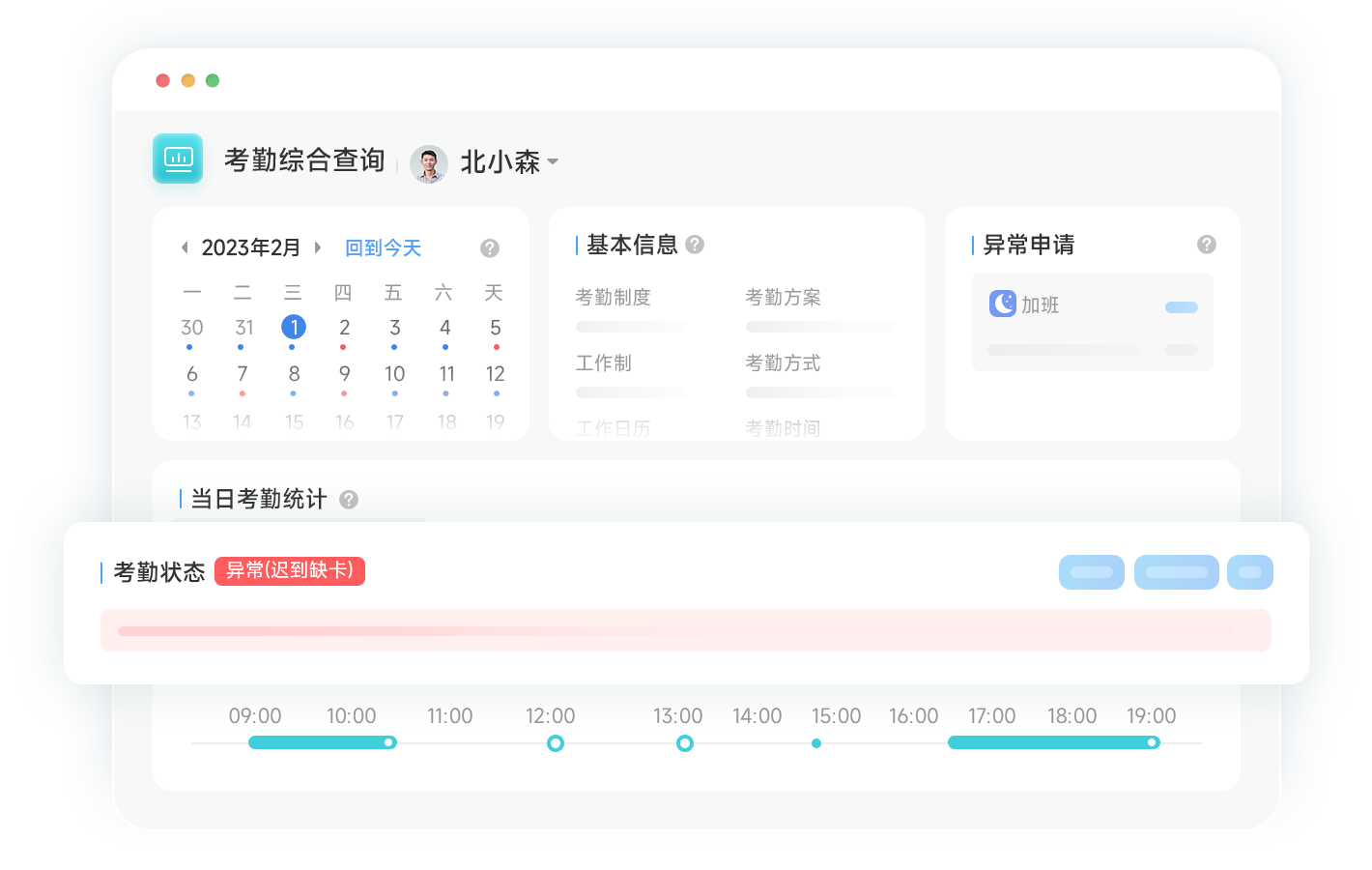The image size is (1372, 870).
Task: Go to next month in calendar
Action: click(317, 248)
